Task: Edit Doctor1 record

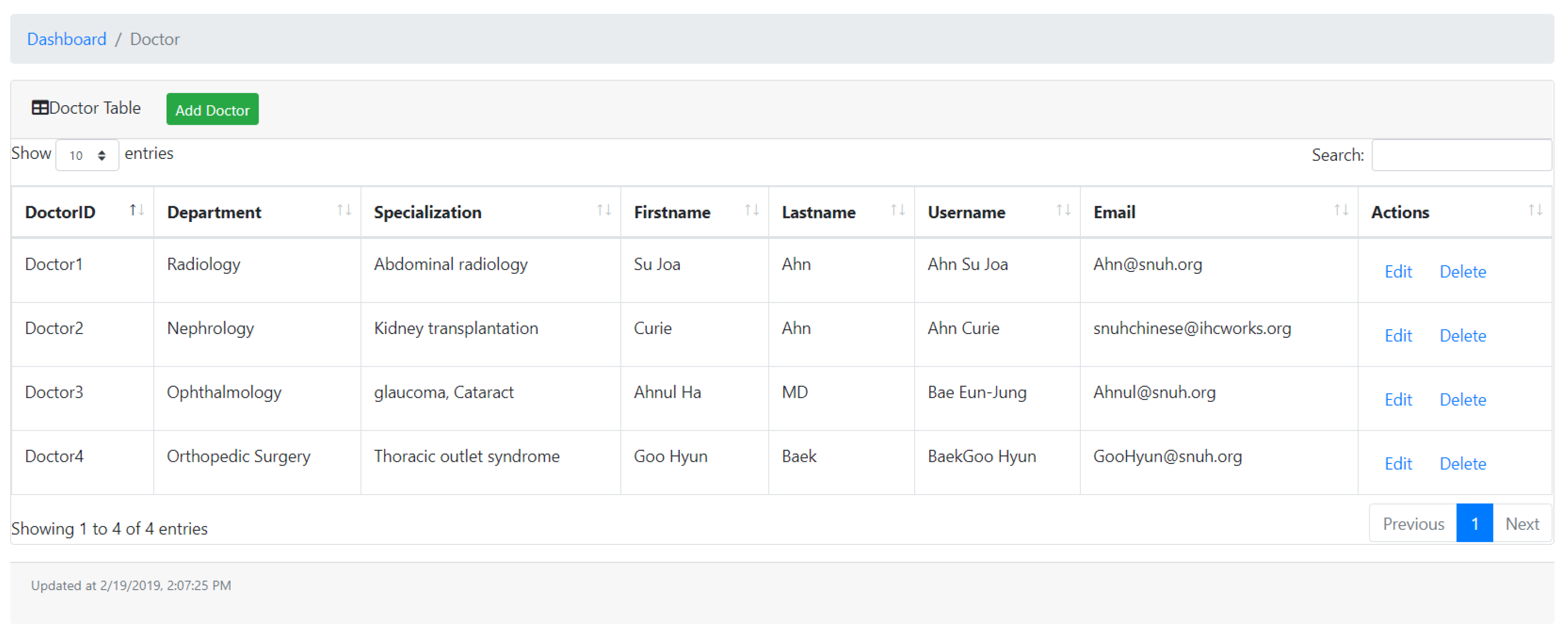Action: (1398, 272)
